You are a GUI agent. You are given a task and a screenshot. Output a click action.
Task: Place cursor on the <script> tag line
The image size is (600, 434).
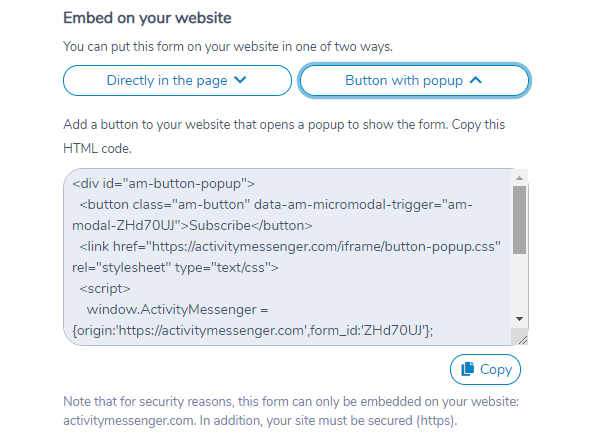105,289
